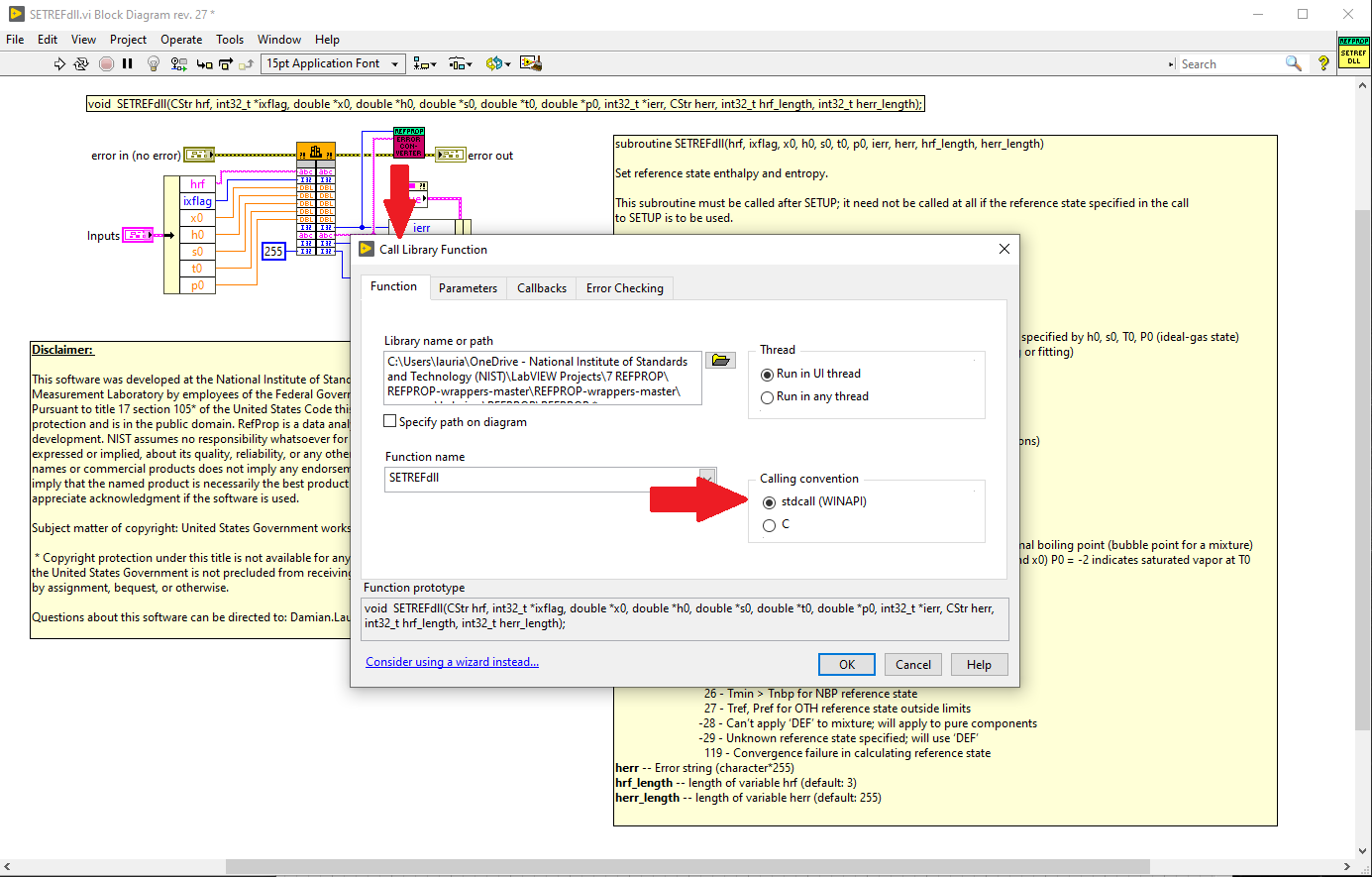This screenshot has width=1372, height=877.
Task: Click the Step Into debugging icon
Action: [206, 62]
